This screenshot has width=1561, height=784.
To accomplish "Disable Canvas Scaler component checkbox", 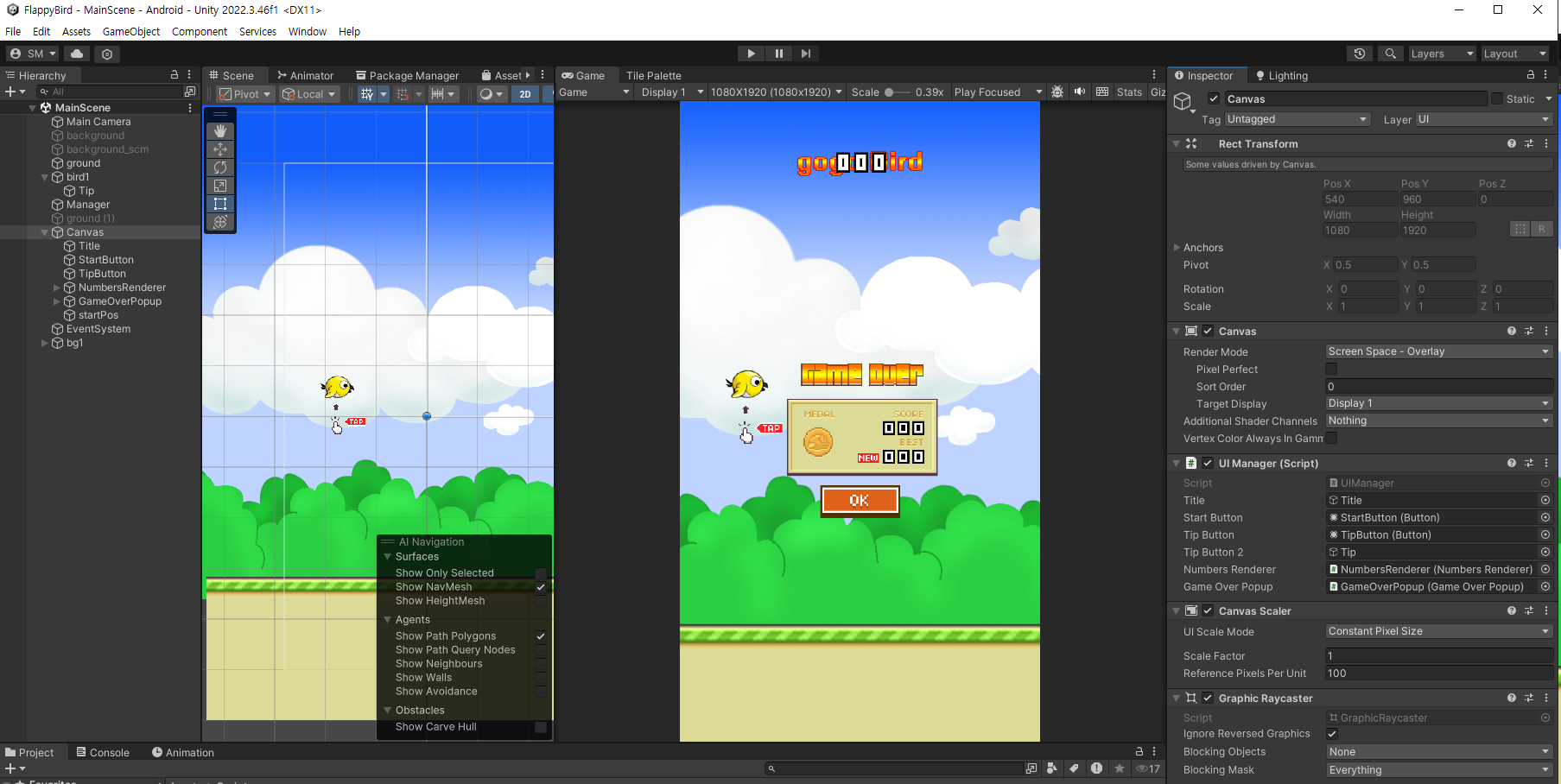I will coord(1208,611).
